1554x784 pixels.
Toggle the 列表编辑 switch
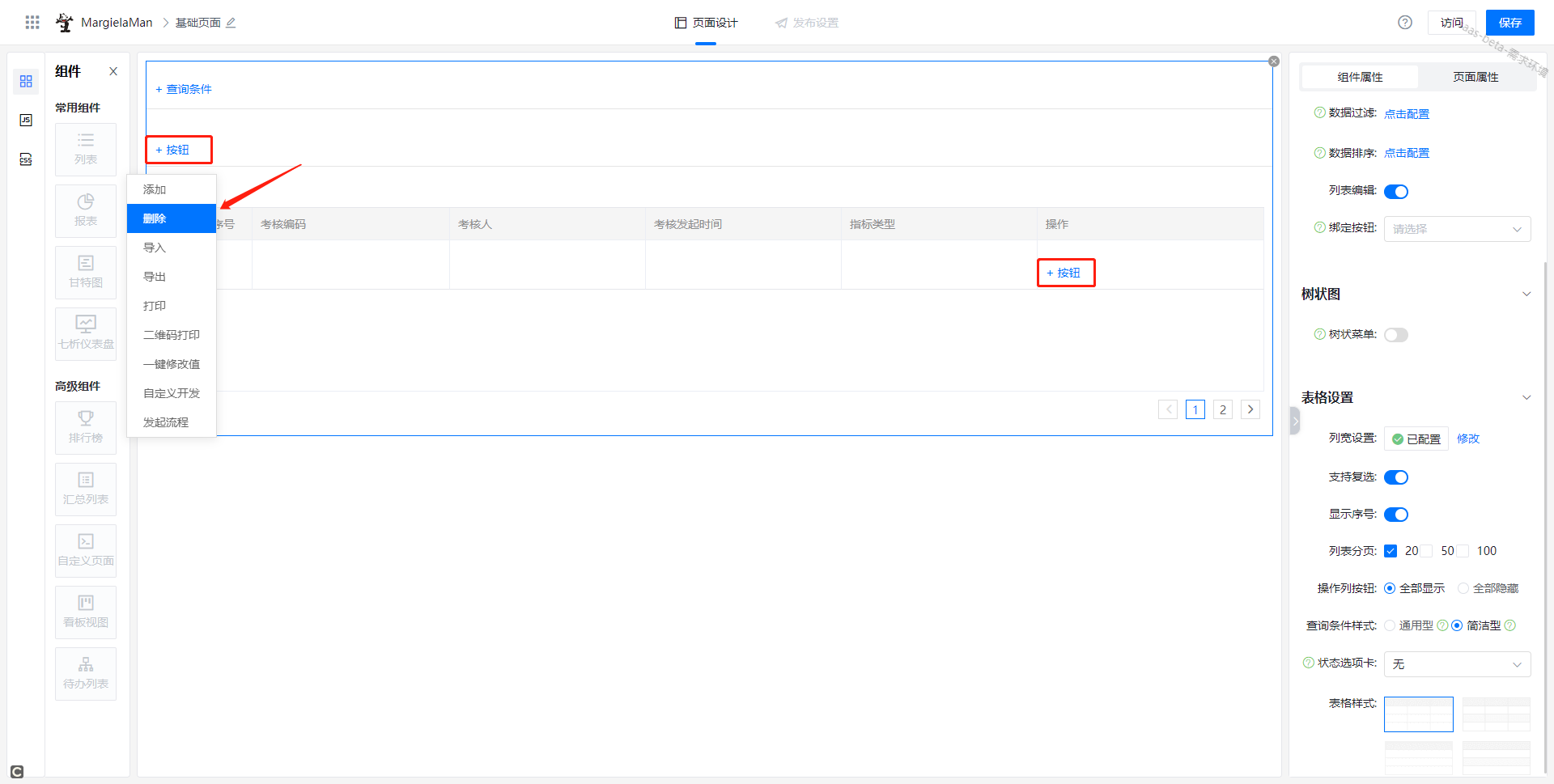tap(1396, 192)
